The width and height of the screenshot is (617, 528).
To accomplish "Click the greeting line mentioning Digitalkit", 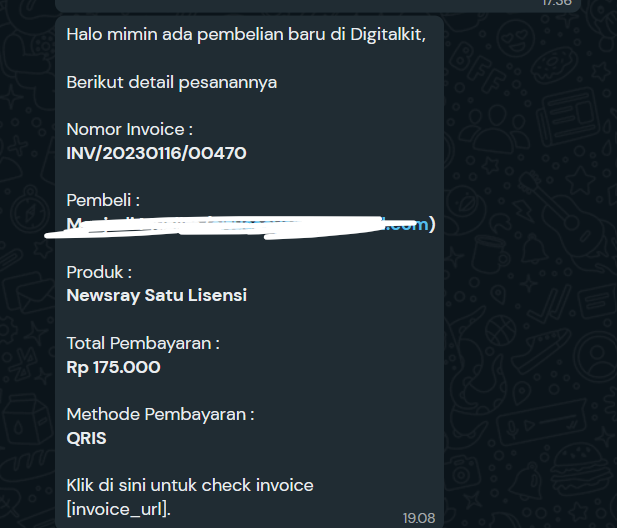I will coord(246,35).
